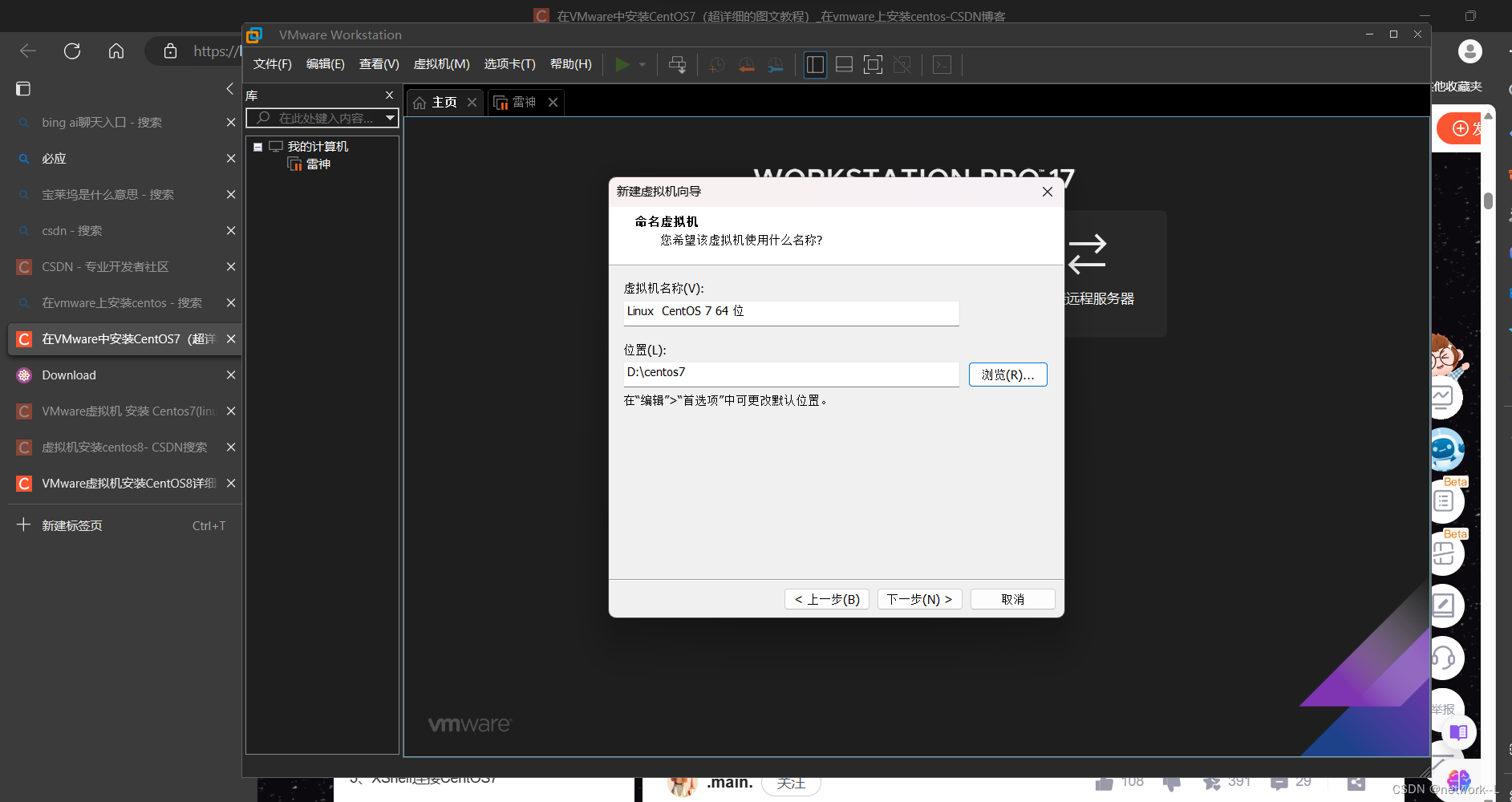Click the 浏览(R)... button
The image size is (1512, 802).
1007,375
